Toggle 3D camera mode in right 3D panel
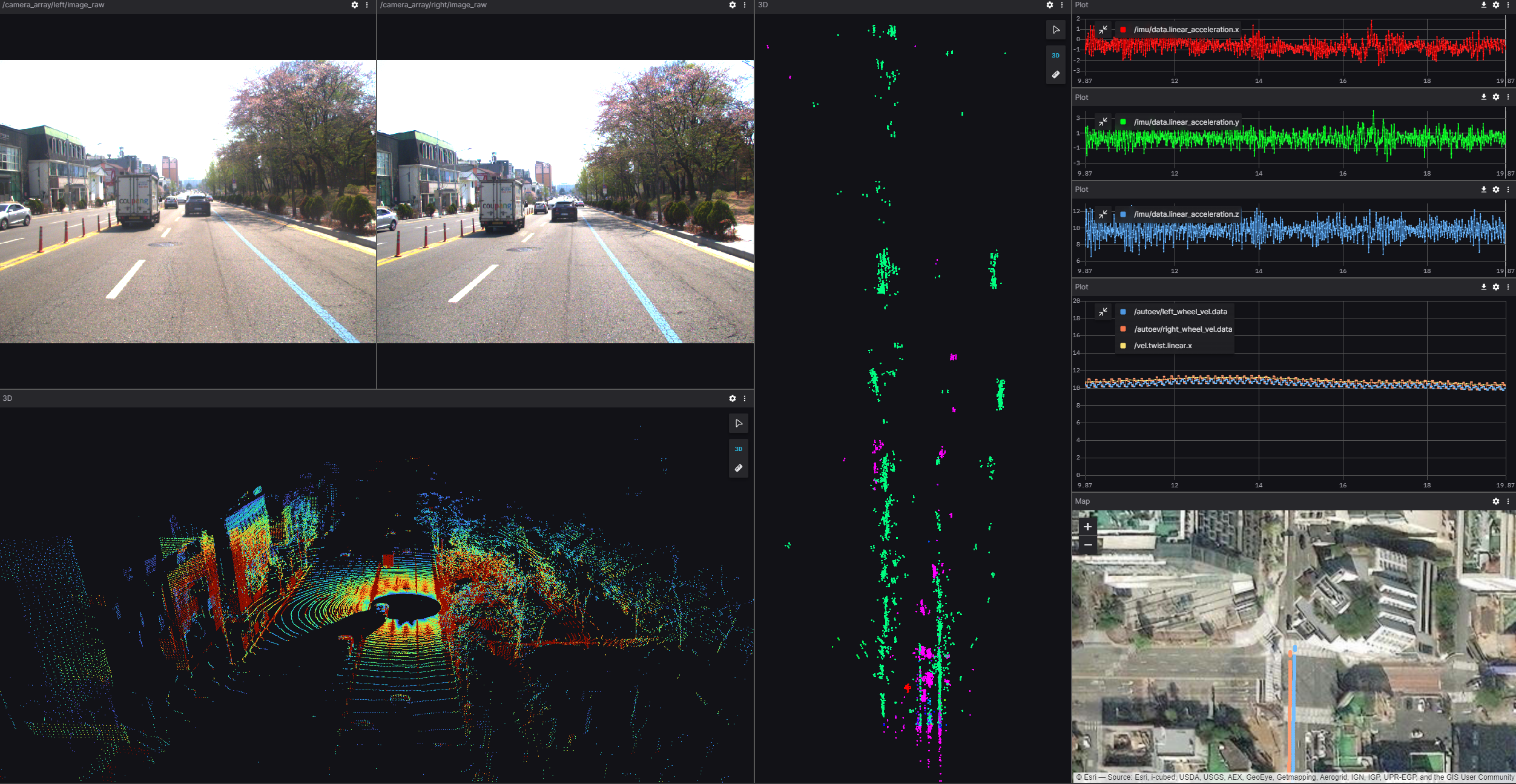This screenshot has width=1516, height=784. tap(1056, 55)
